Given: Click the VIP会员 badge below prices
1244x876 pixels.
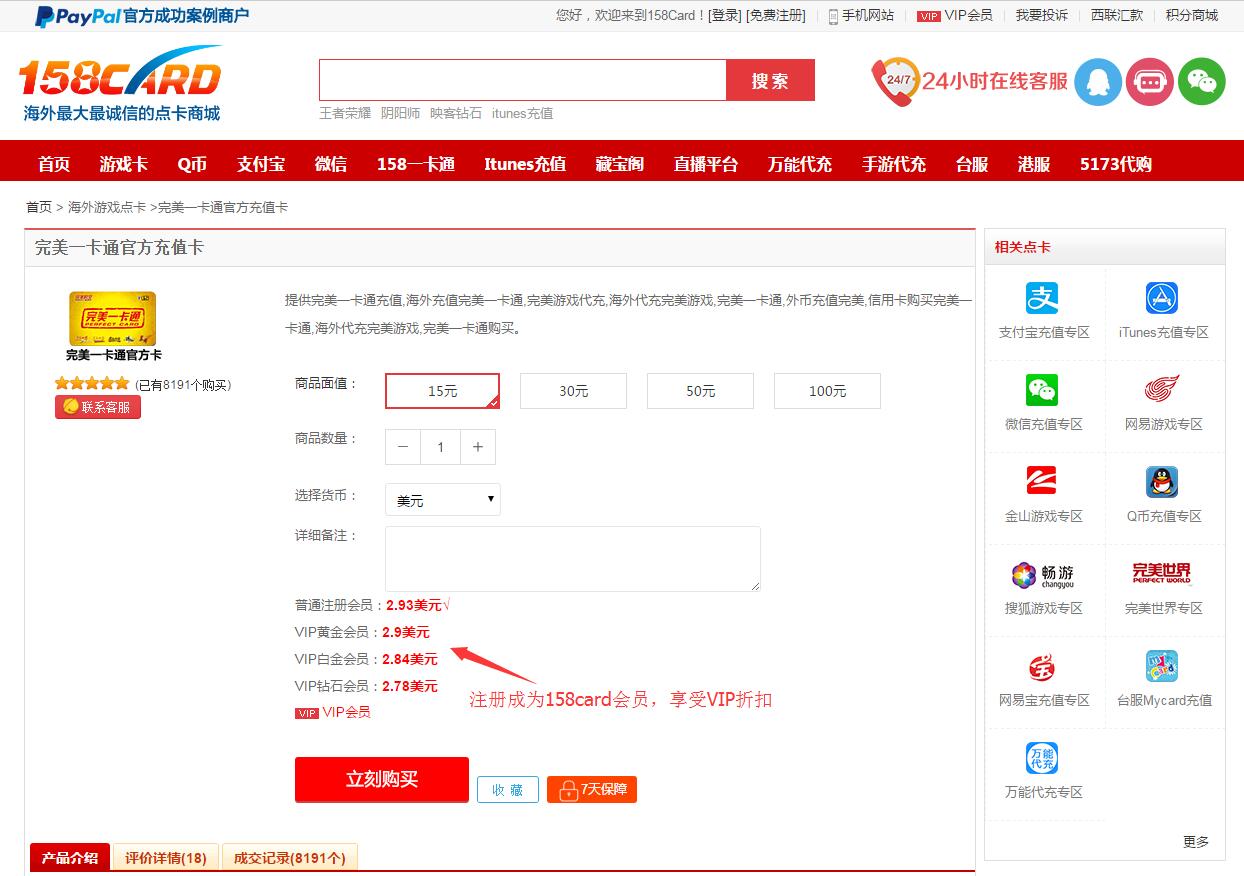Looking at the screenshot, I should click(333, 712).
